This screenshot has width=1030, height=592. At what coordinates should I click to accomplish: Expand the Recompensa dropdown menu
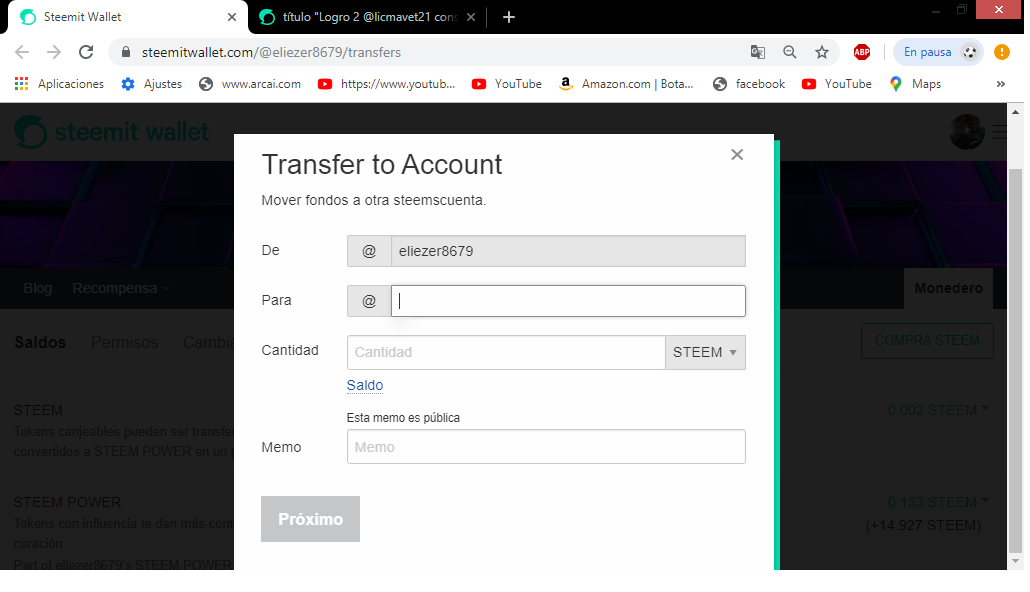click(x=120, y=288)
